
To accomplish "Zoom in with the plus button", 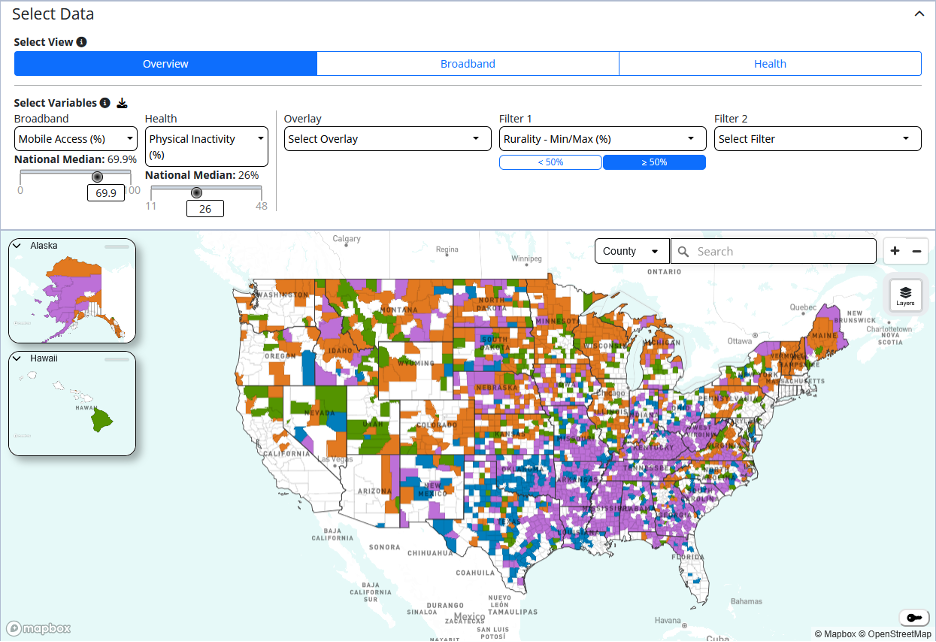I will point(895,251).
